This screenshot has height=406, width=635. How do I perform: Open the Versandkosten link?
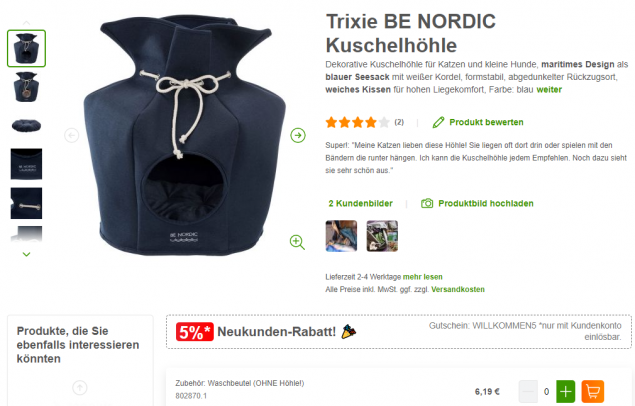(458, 289)
